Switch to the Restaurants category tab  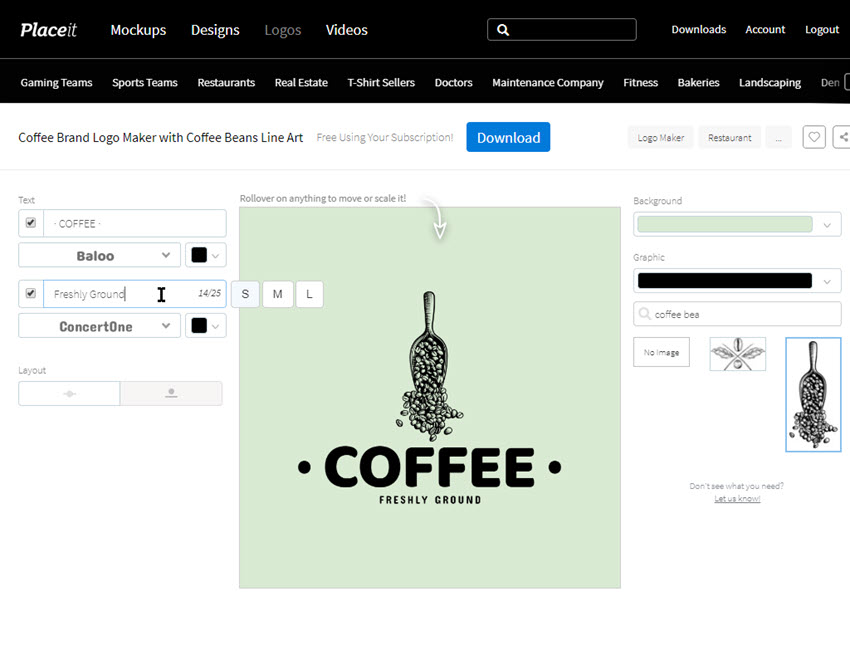[x=226, y=82]
